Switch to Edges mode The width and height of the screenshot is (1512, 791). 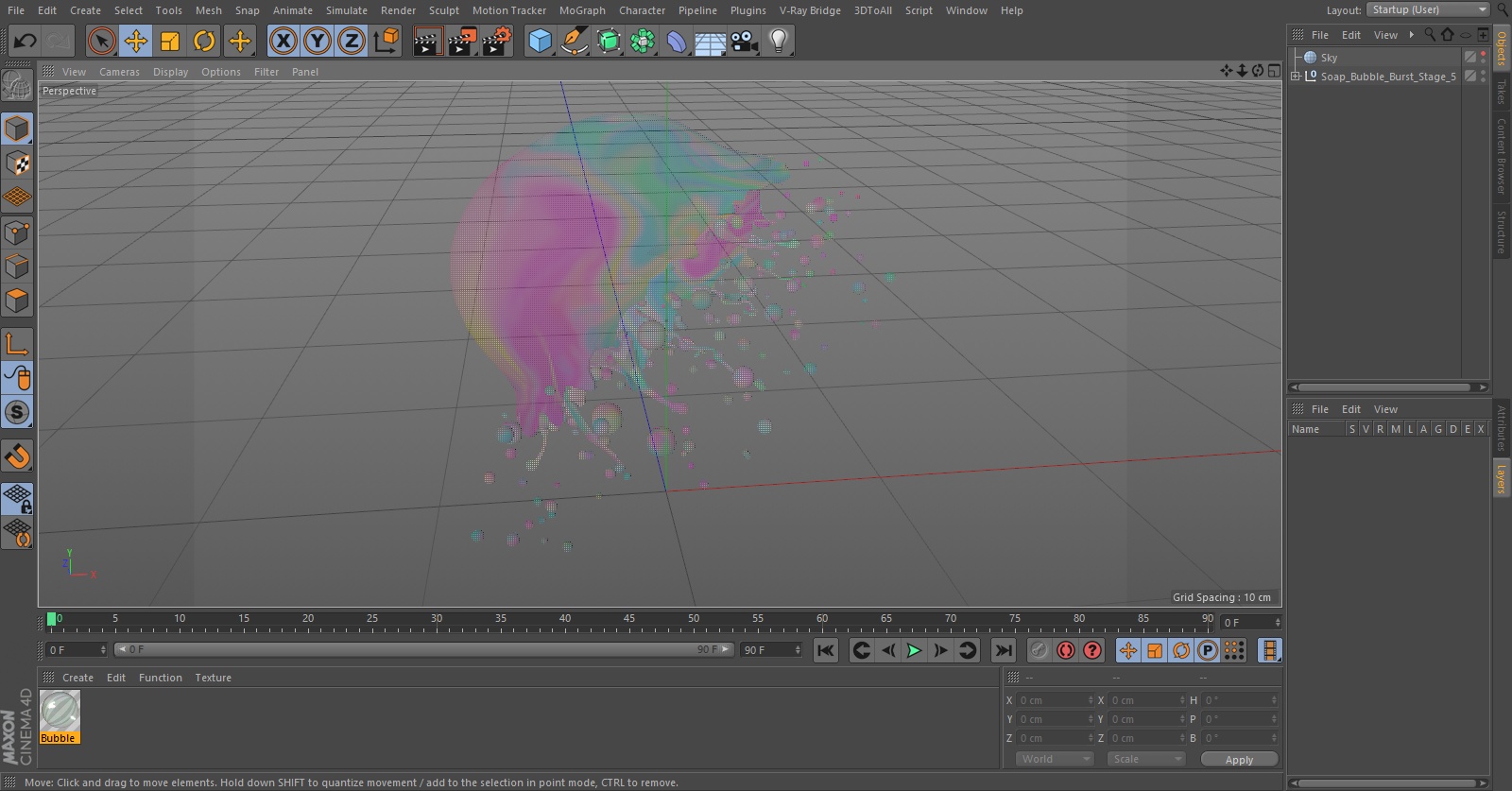[17, 266]
